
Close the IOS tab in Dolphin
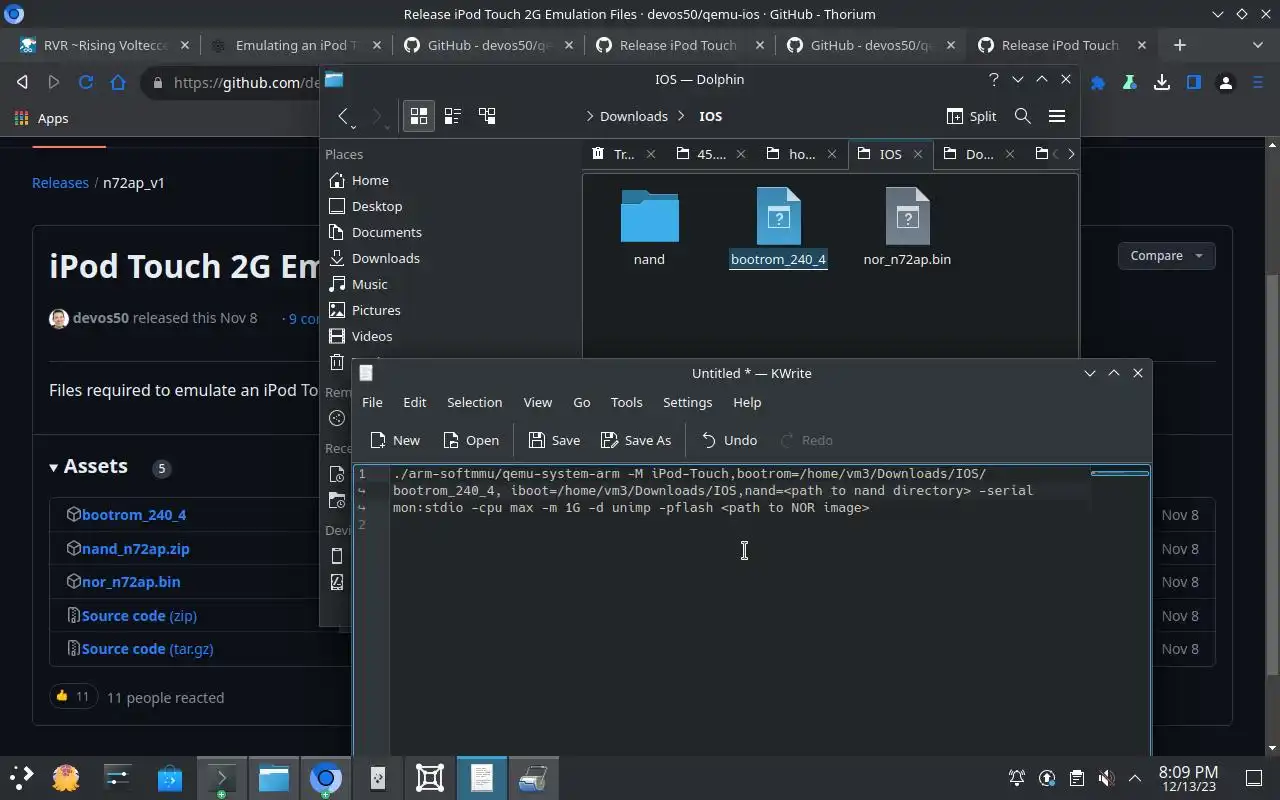pos(918,154)
